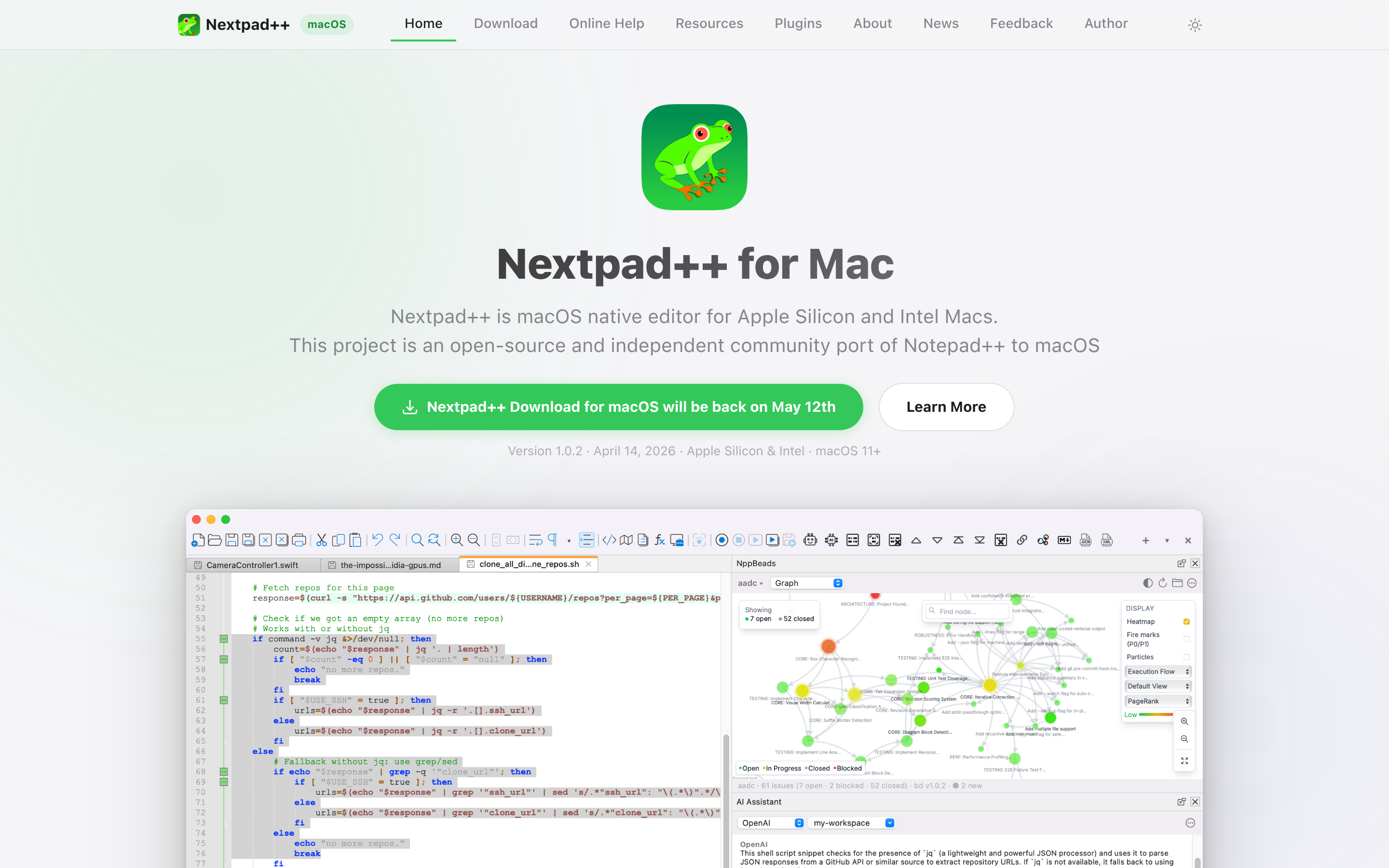
Task: Collapse the fold marker on line 68
Action: [224, 772]
